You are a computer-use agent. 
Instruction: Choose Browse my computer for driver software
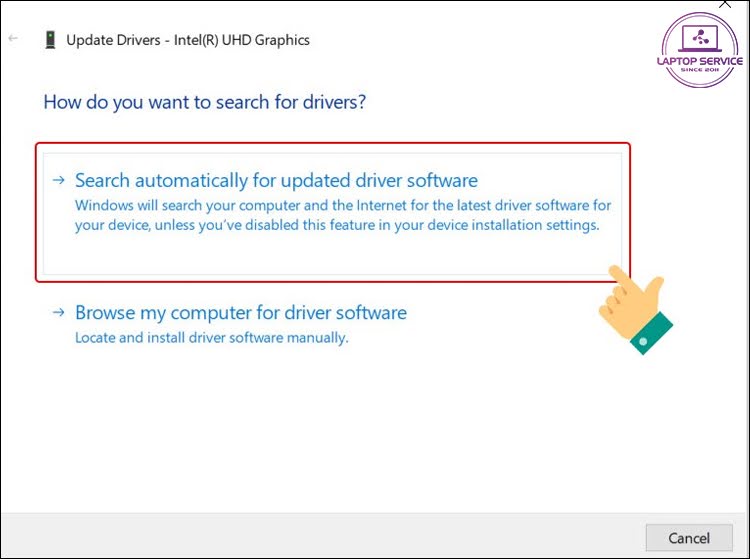(241, 313)
